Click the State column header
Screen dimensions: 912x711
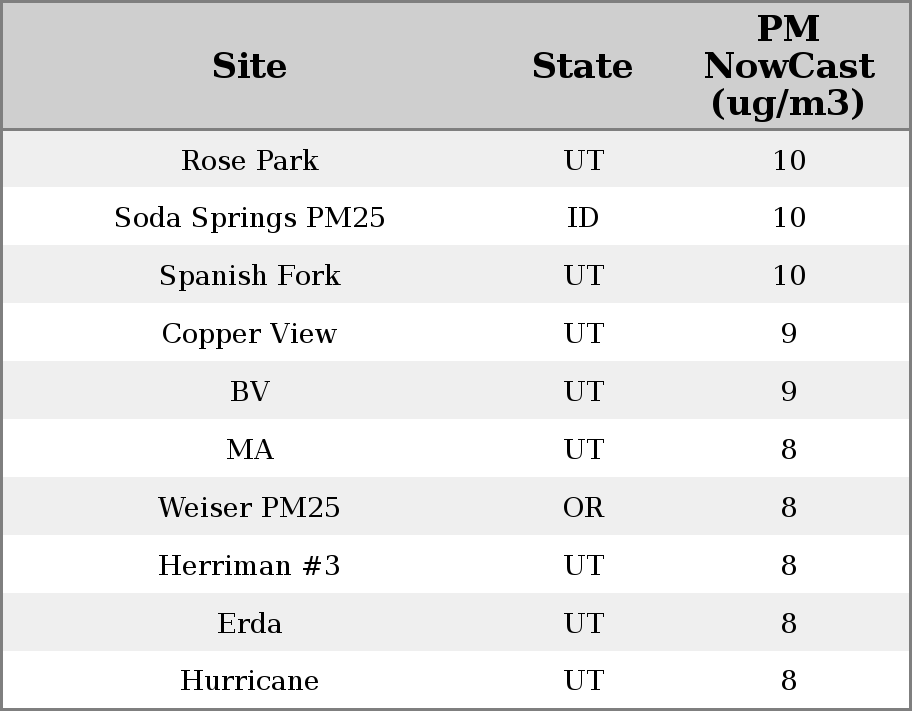point(583,66)
